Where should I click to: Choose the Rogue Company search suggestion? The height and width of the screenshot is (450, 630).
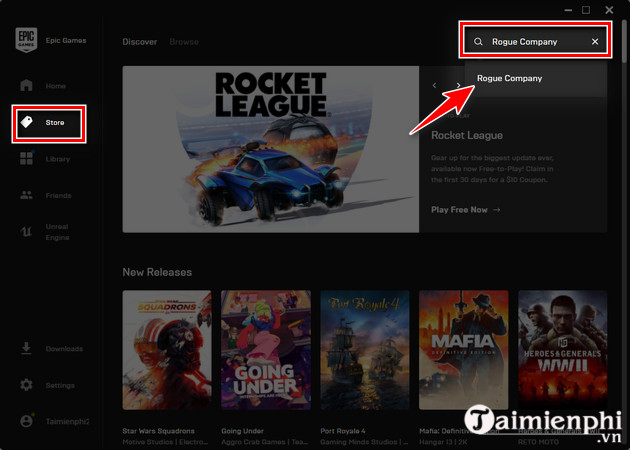(x=536, y=79)
